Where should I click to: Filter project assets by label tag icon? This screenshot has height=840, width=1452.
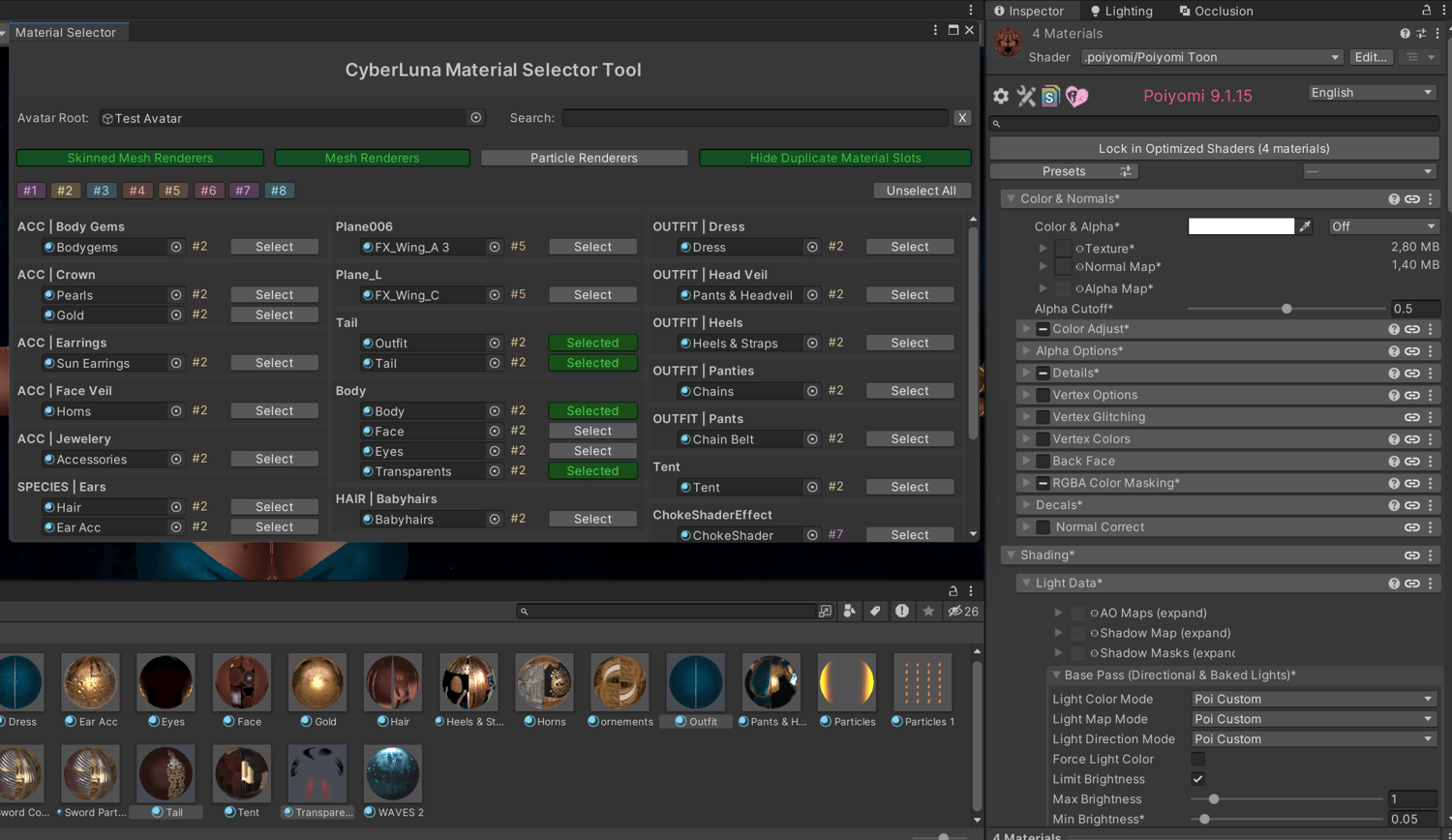click(x=875, y=611)
